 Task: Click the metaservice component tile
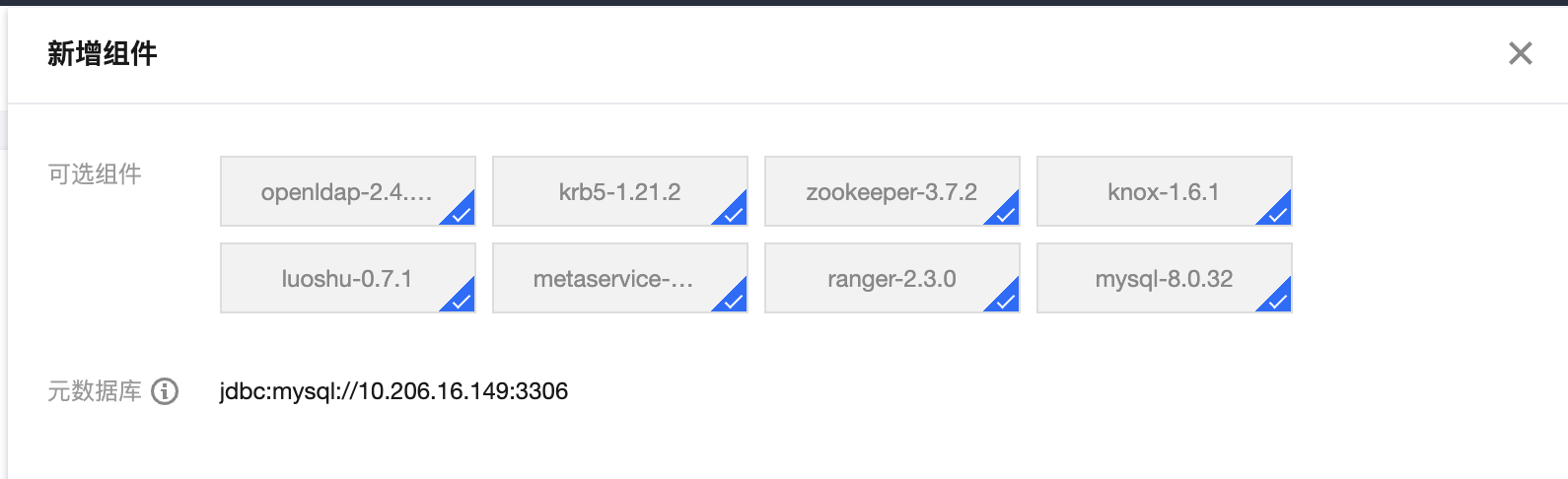(x=619, y=278)
